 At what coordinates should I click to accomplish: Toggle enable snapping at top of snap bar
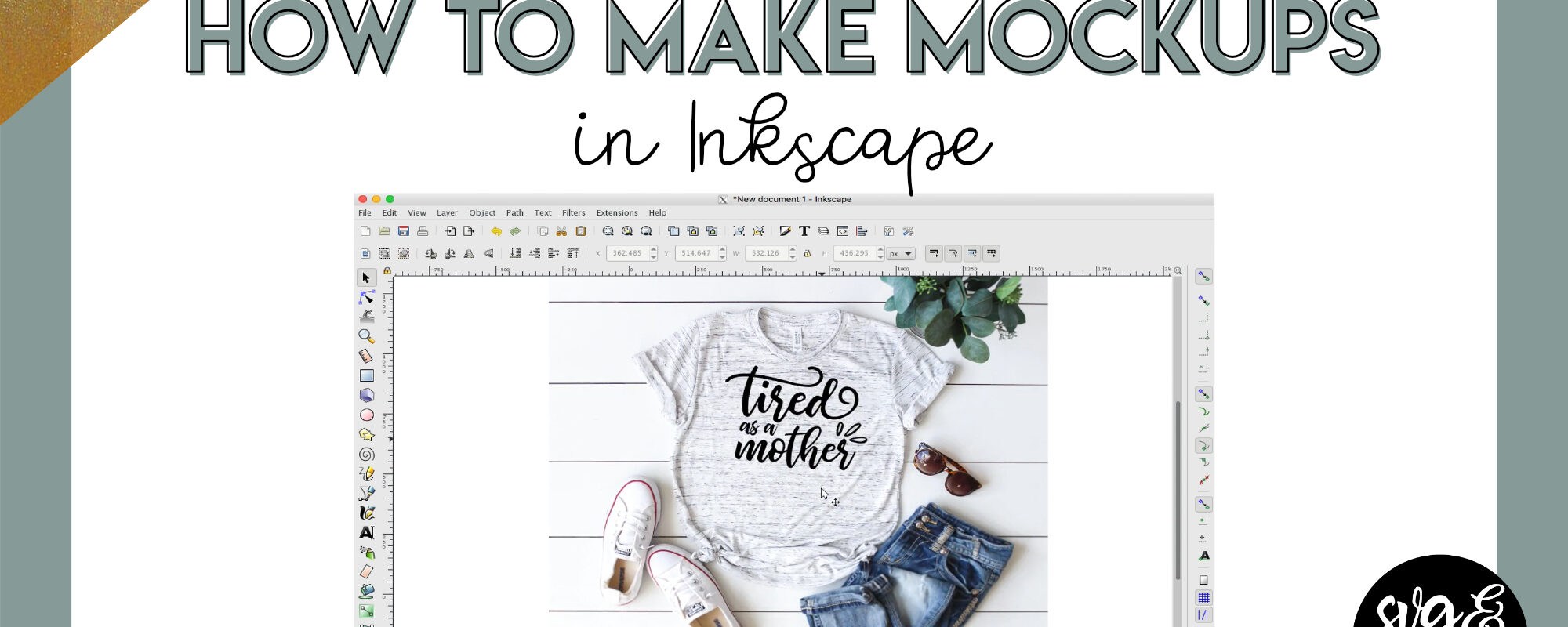click(1203, 276)
